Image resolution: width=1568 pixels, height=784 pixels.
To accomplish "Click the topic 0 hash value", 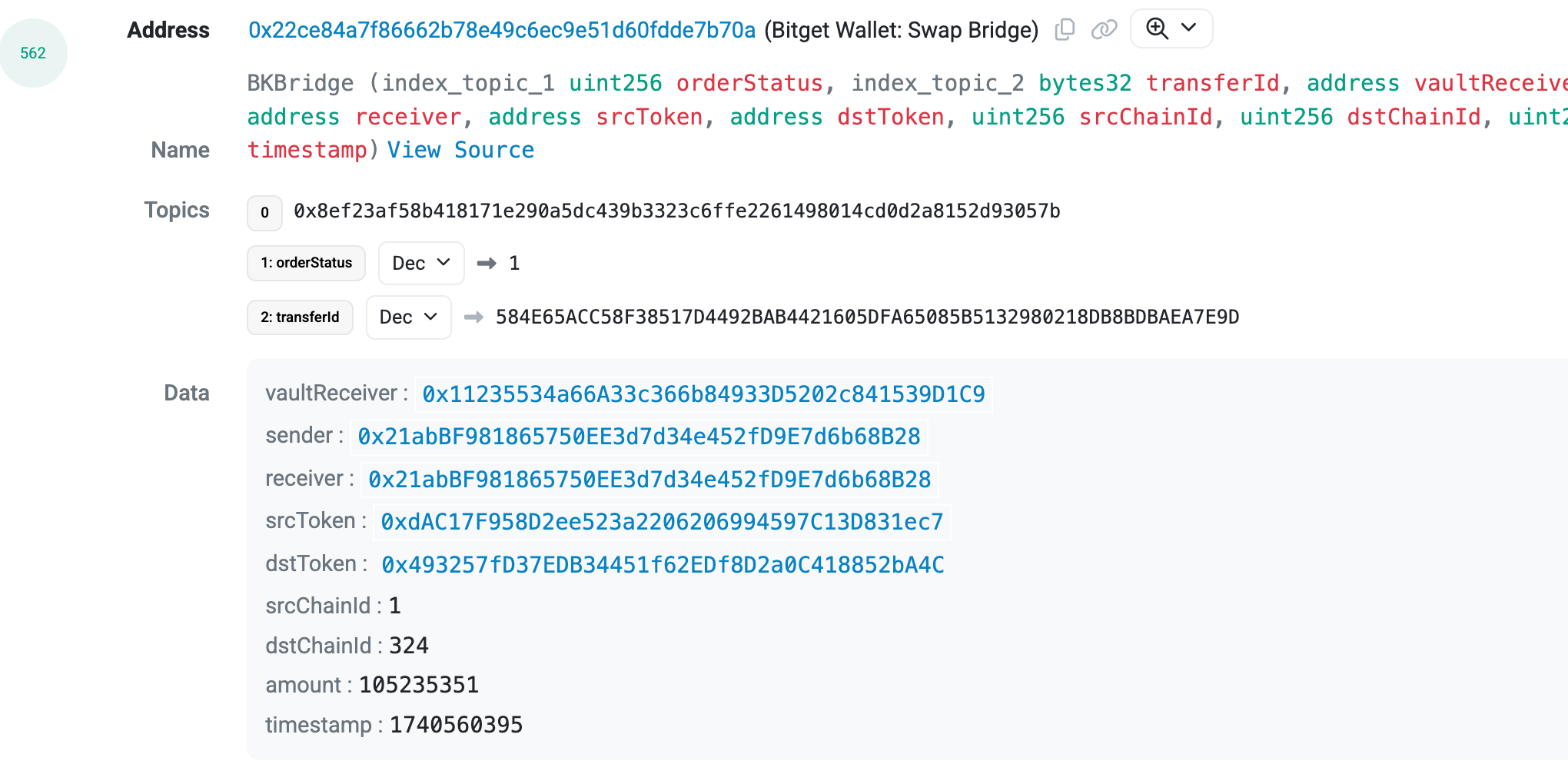I will (676, 211).
